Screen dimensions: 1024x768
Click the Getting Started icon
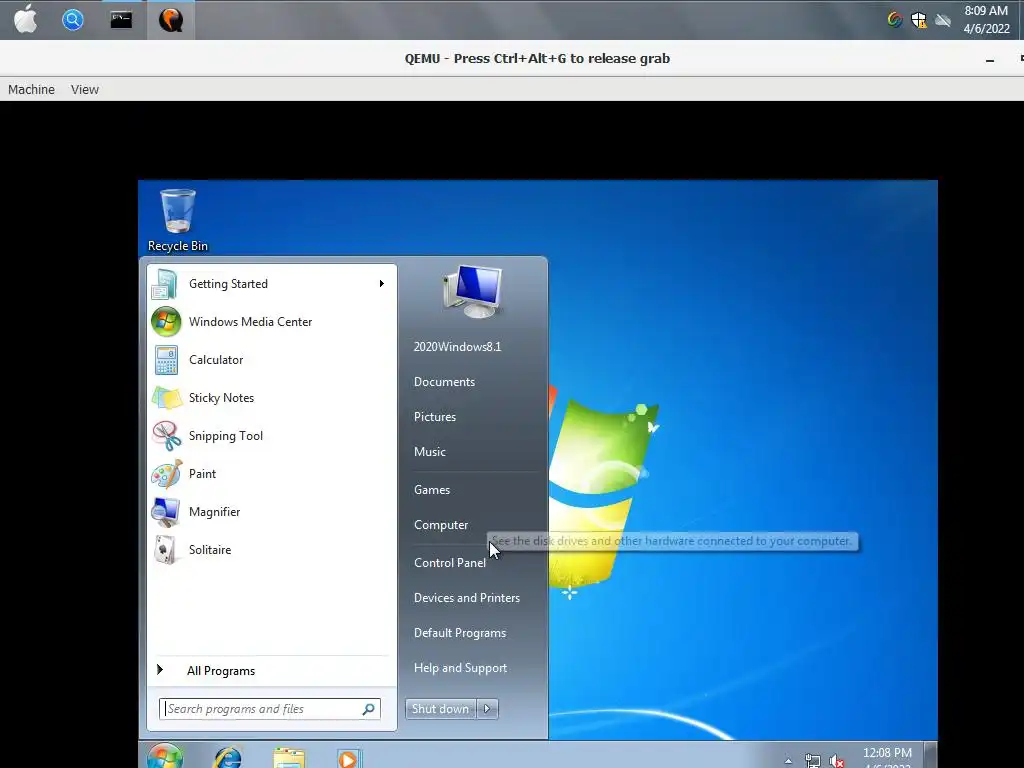(x=165, y=284)
